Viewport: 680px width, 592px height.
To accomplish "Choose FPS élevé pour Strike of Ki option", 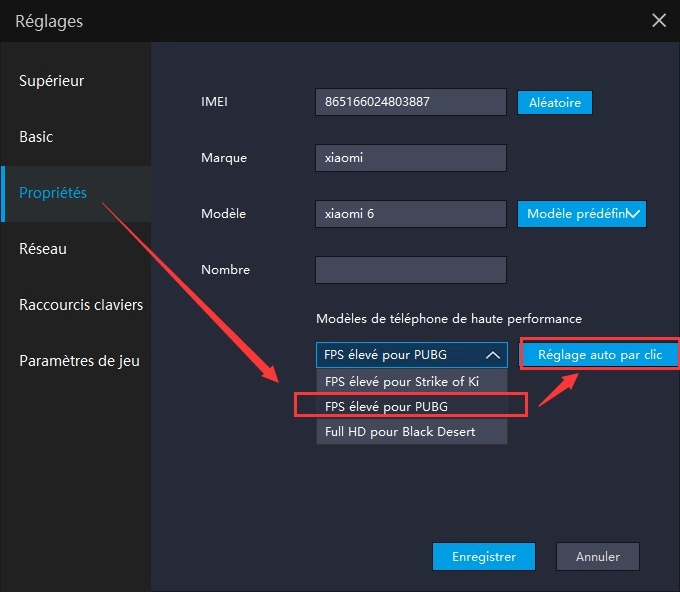I will tap(412, 382).
